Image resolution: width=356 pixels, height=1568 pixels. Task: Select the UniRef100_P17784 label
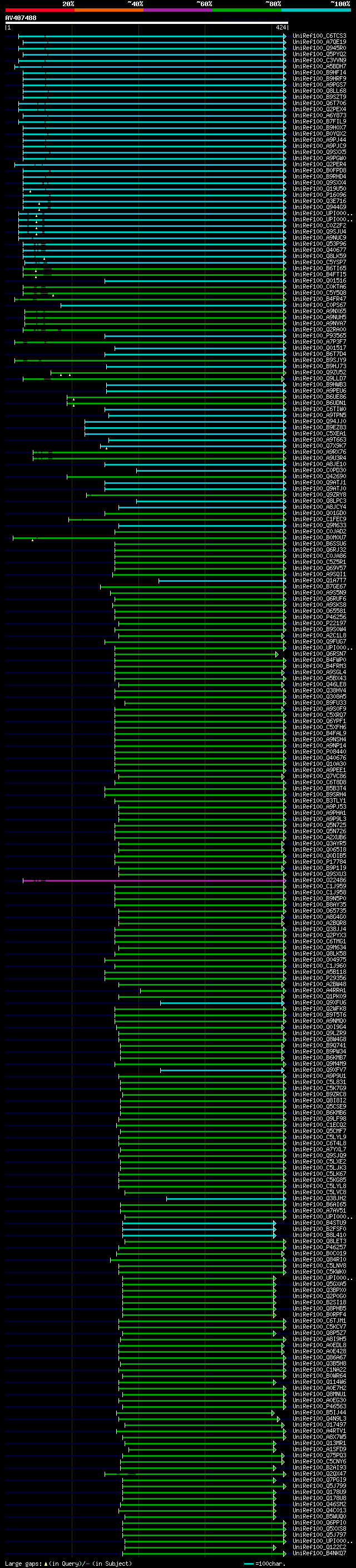(319, 862)
